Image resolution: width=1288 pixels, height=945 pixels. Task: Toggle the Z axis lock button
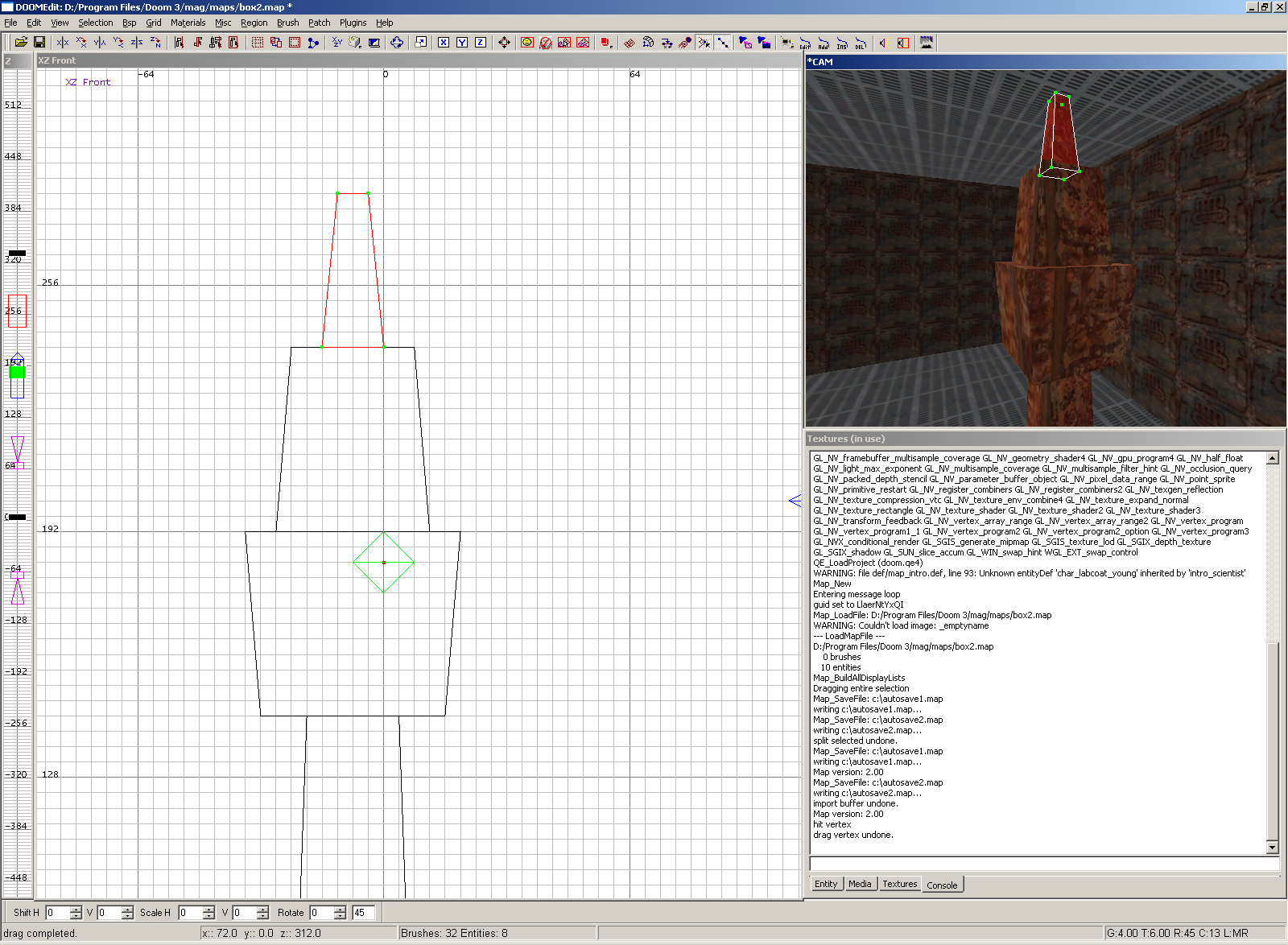click(x=481, y=43)
